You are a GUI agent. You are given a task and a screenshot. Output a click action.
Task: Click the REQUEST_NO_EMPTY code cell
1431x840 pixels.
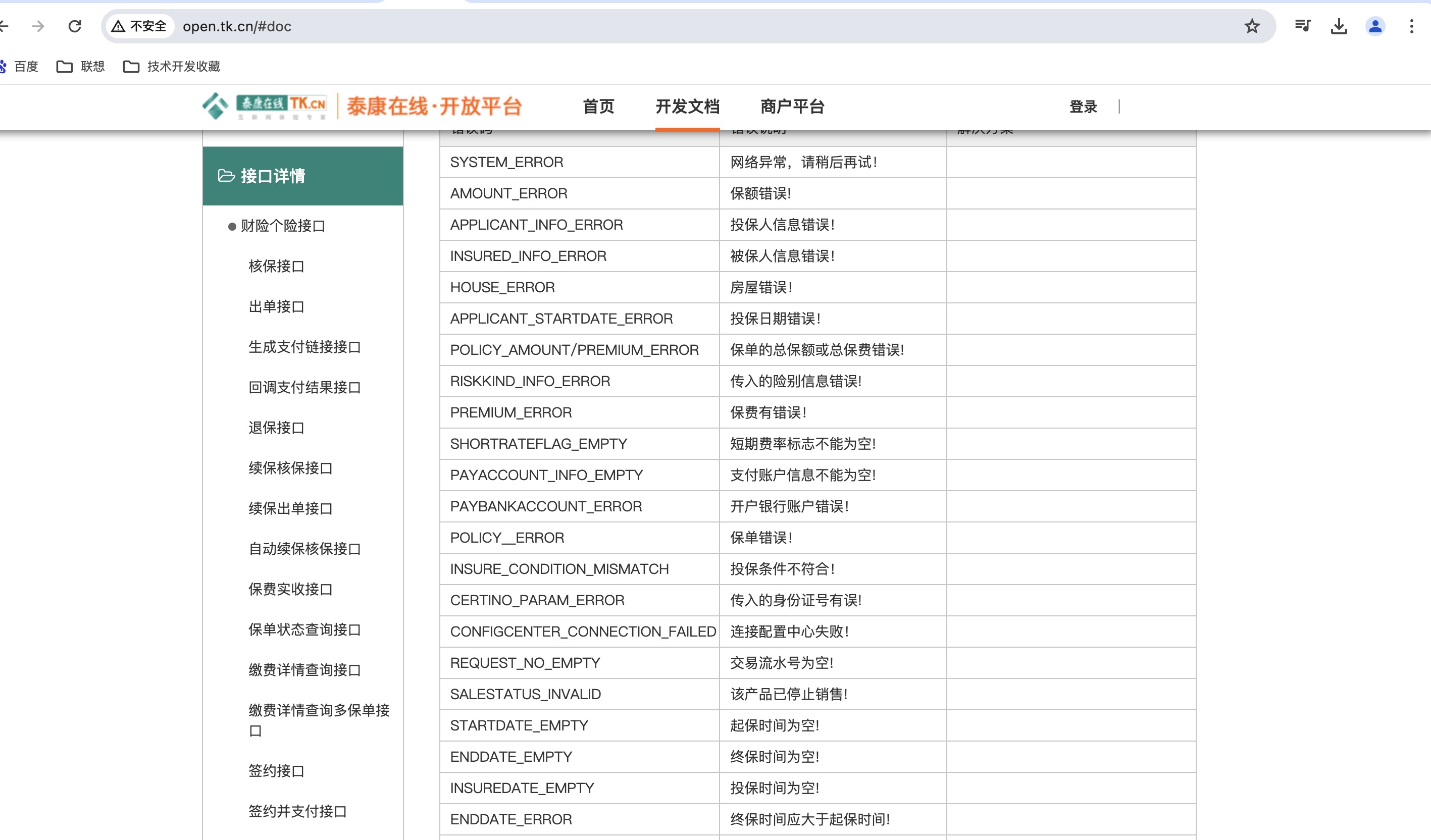tap(579, 662)
